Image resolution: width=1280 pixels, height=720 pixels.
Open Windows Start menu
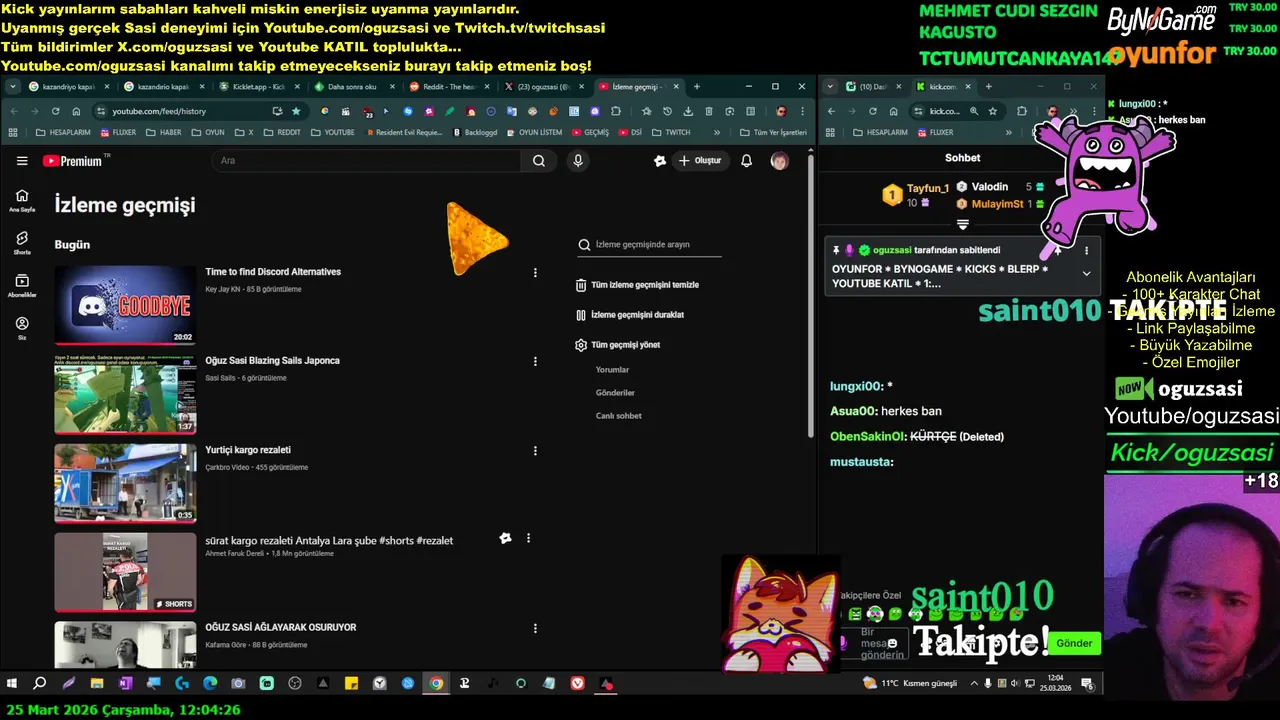[12, 684]
